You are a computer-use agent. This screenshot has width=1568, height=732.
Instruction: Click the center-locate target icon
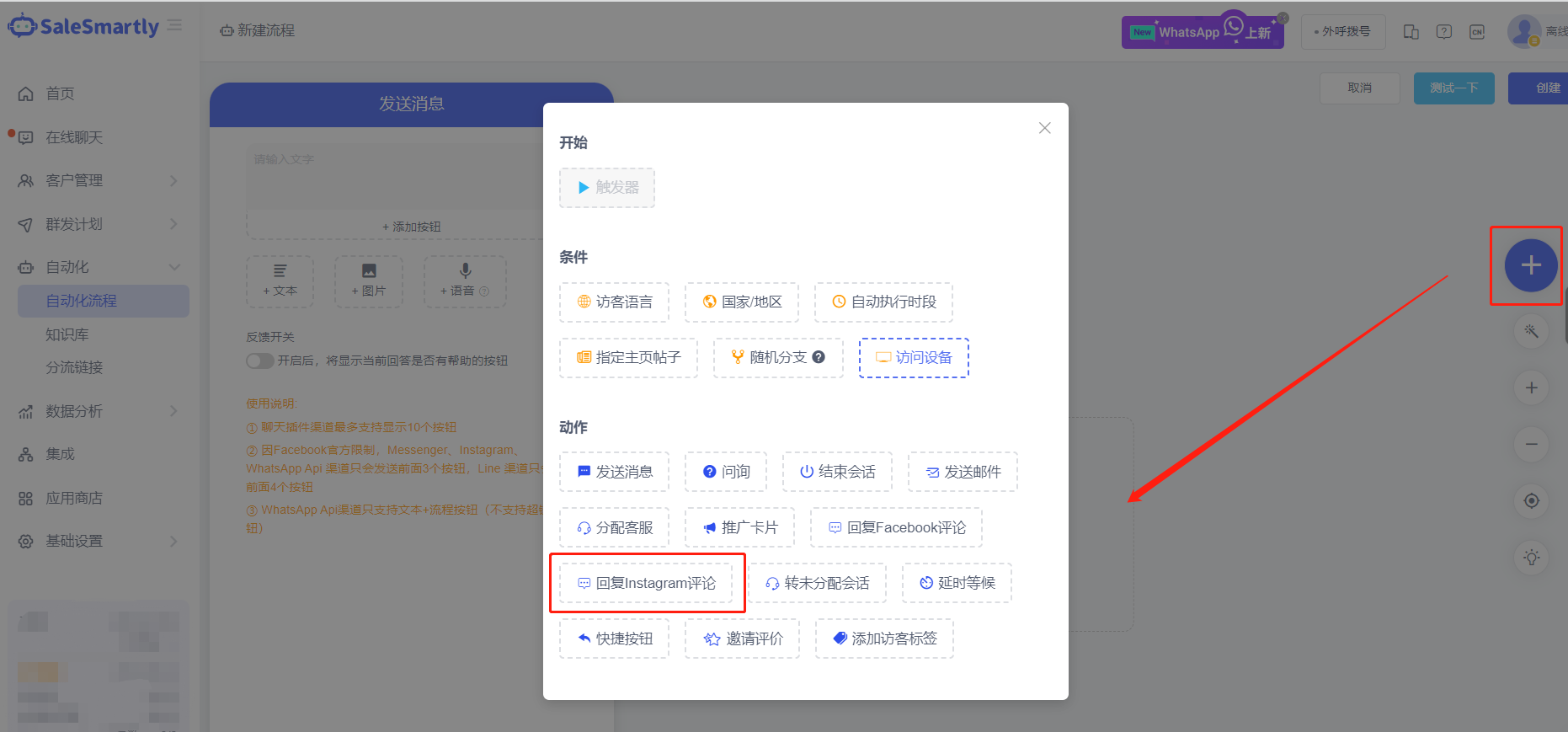coord(1531,500)
